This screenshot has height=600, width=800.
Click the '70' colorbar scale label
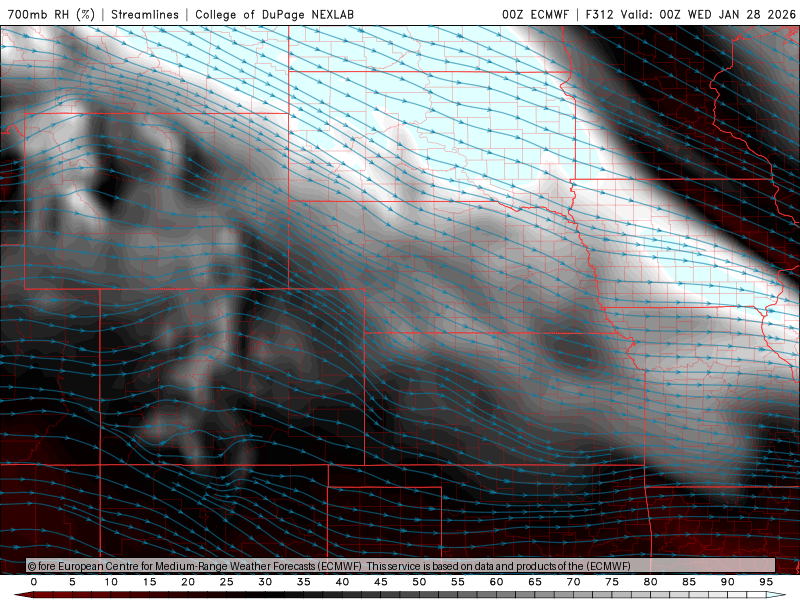(x=573, y=582)
